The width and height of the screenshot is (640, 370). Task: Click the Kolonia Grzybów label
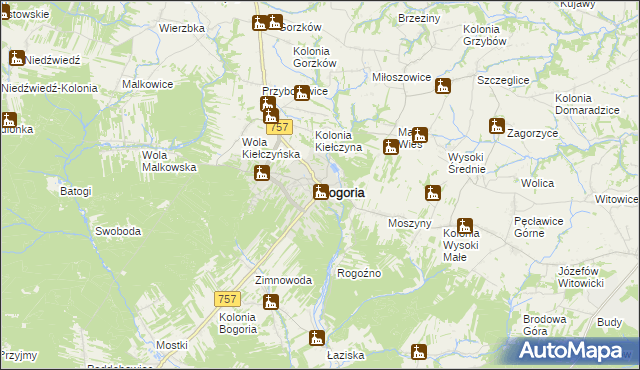[484, 35]
